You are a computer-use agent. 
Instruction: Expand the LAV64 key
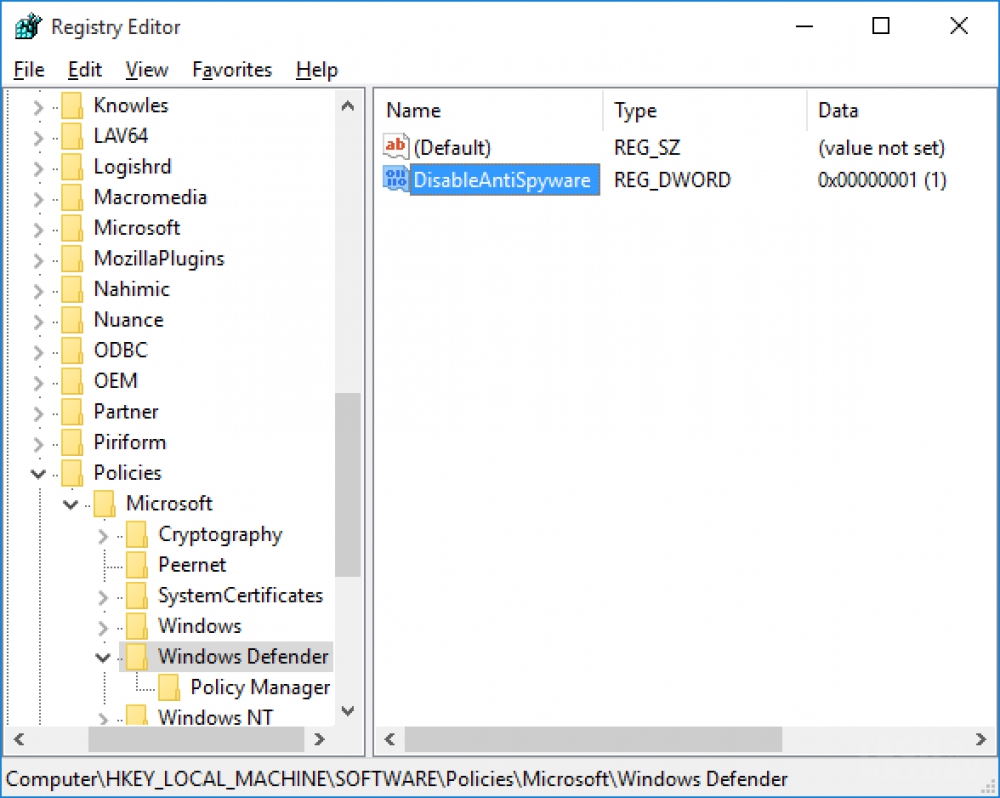[38, 137]
